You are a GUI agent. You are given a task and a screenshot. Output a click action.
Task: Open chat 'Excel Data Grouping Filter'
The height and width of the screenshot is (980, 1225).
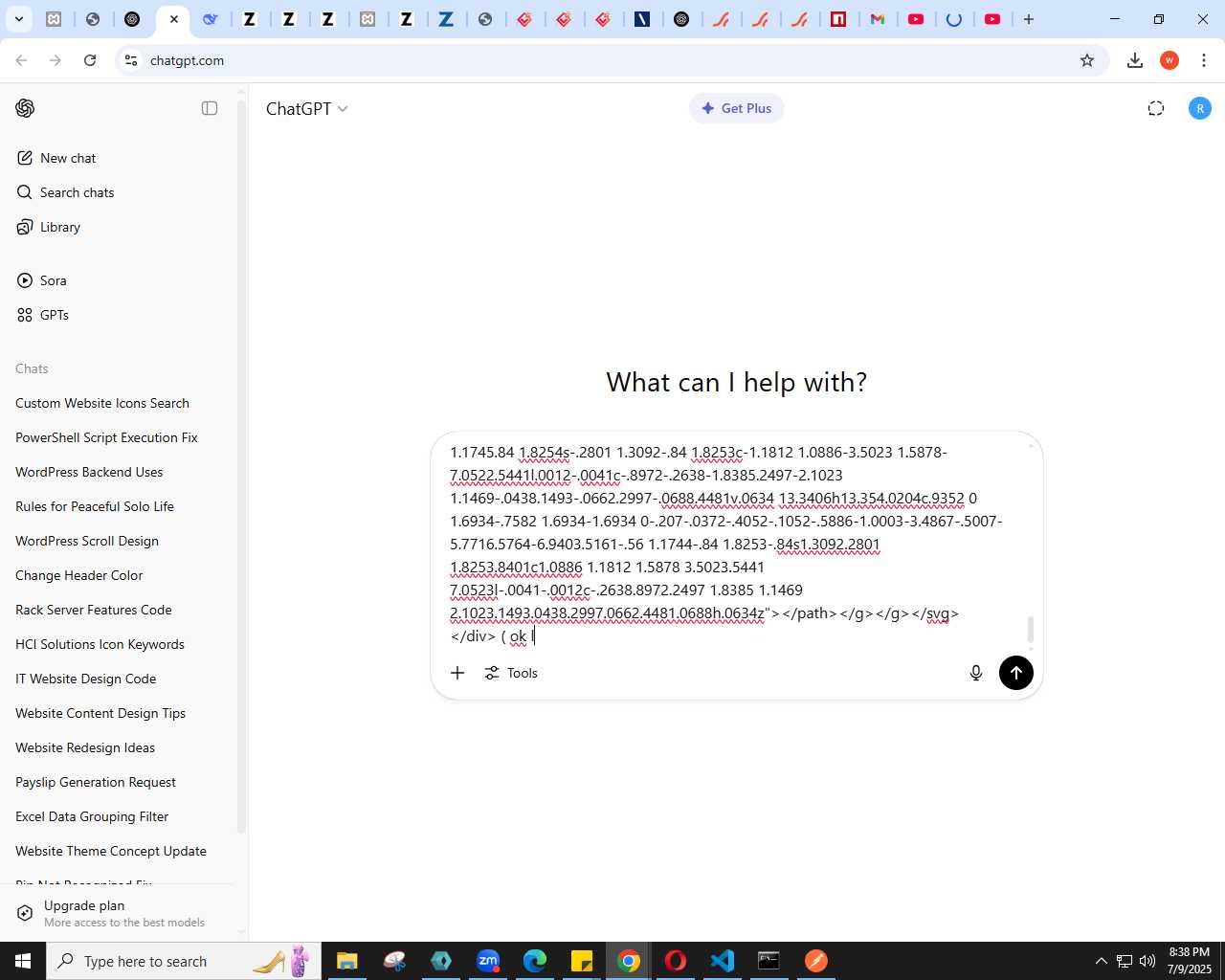(x=92, y=816)
